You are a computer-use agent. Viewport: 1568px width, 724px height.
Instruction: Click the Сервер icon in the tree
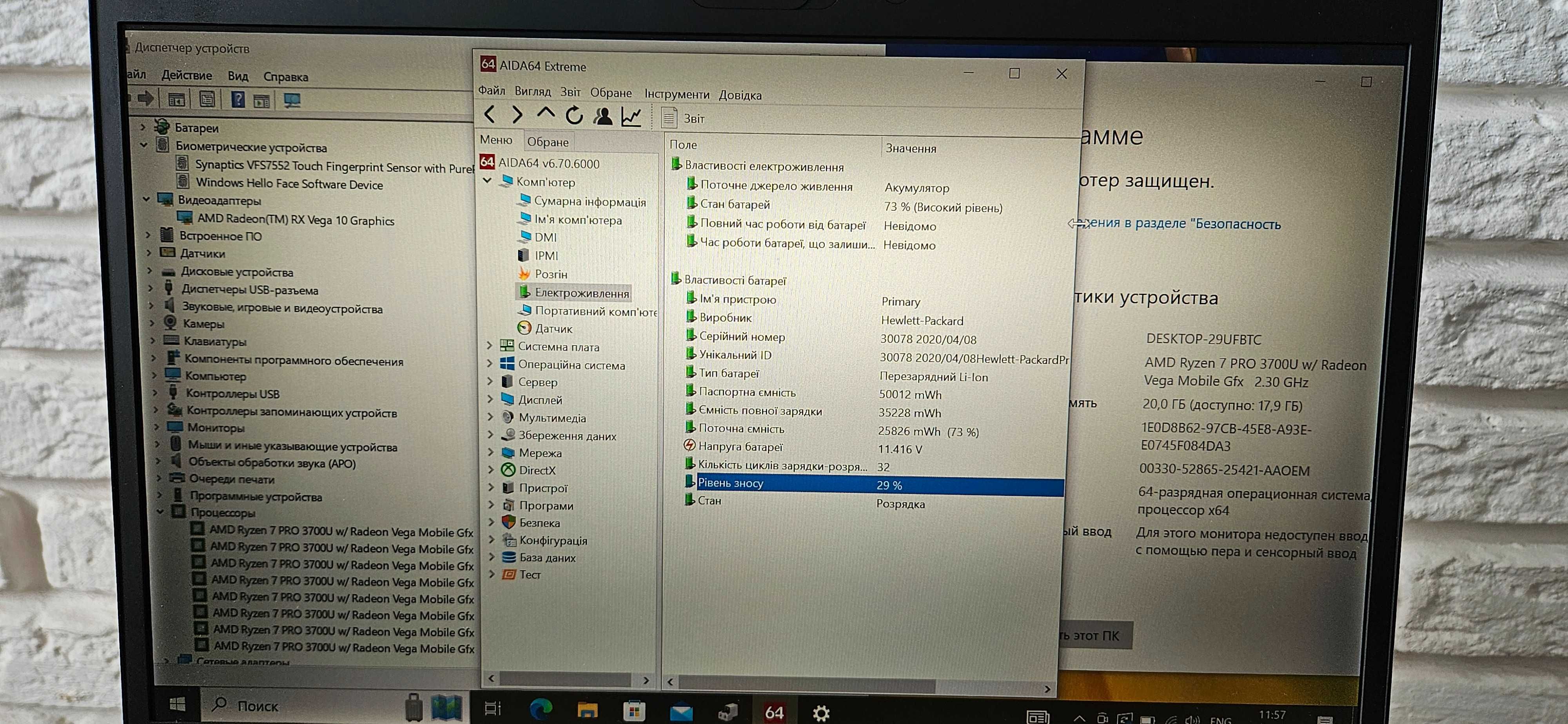(508, 382)
